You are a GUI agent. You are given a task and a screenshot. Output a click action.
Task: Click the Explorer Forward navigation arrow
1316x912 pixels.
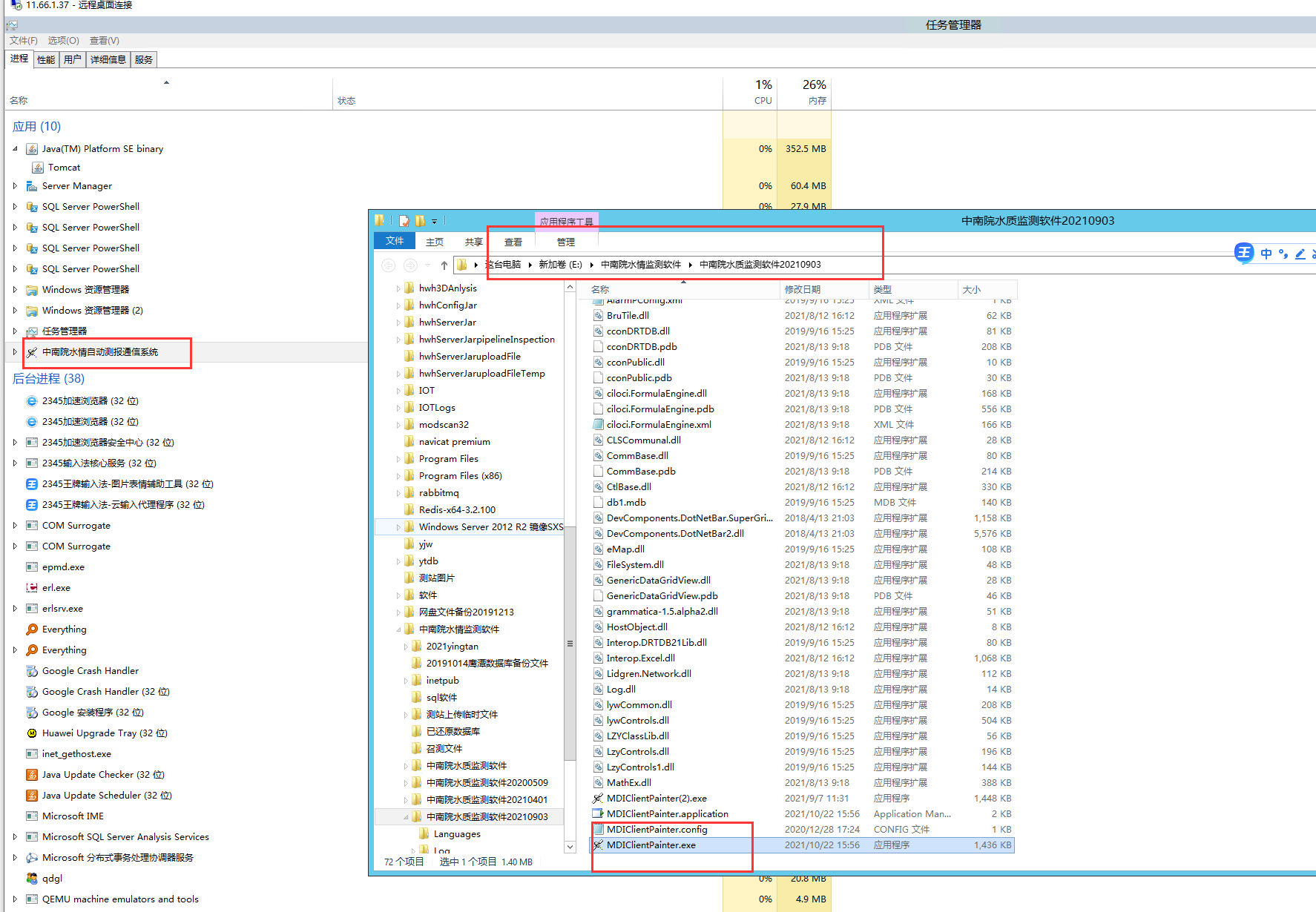click(x=410, y=265)
